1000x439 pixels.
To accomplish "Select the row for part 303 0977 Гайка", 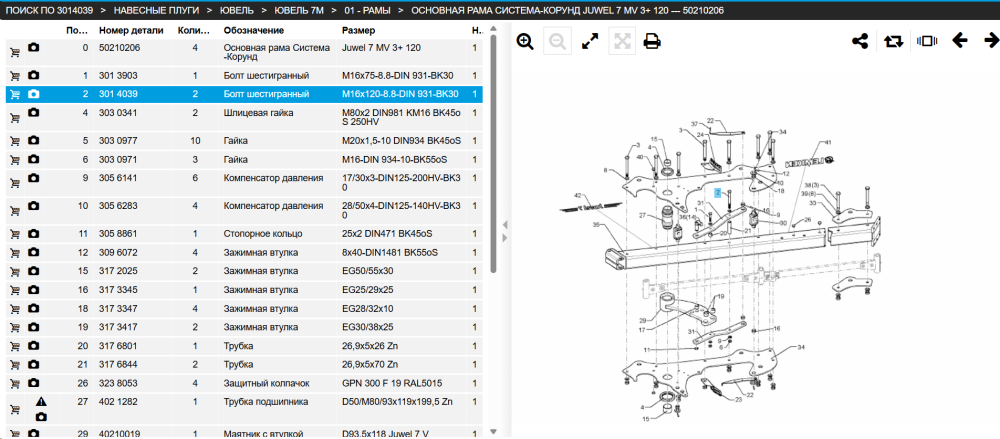I will [244, 140].
